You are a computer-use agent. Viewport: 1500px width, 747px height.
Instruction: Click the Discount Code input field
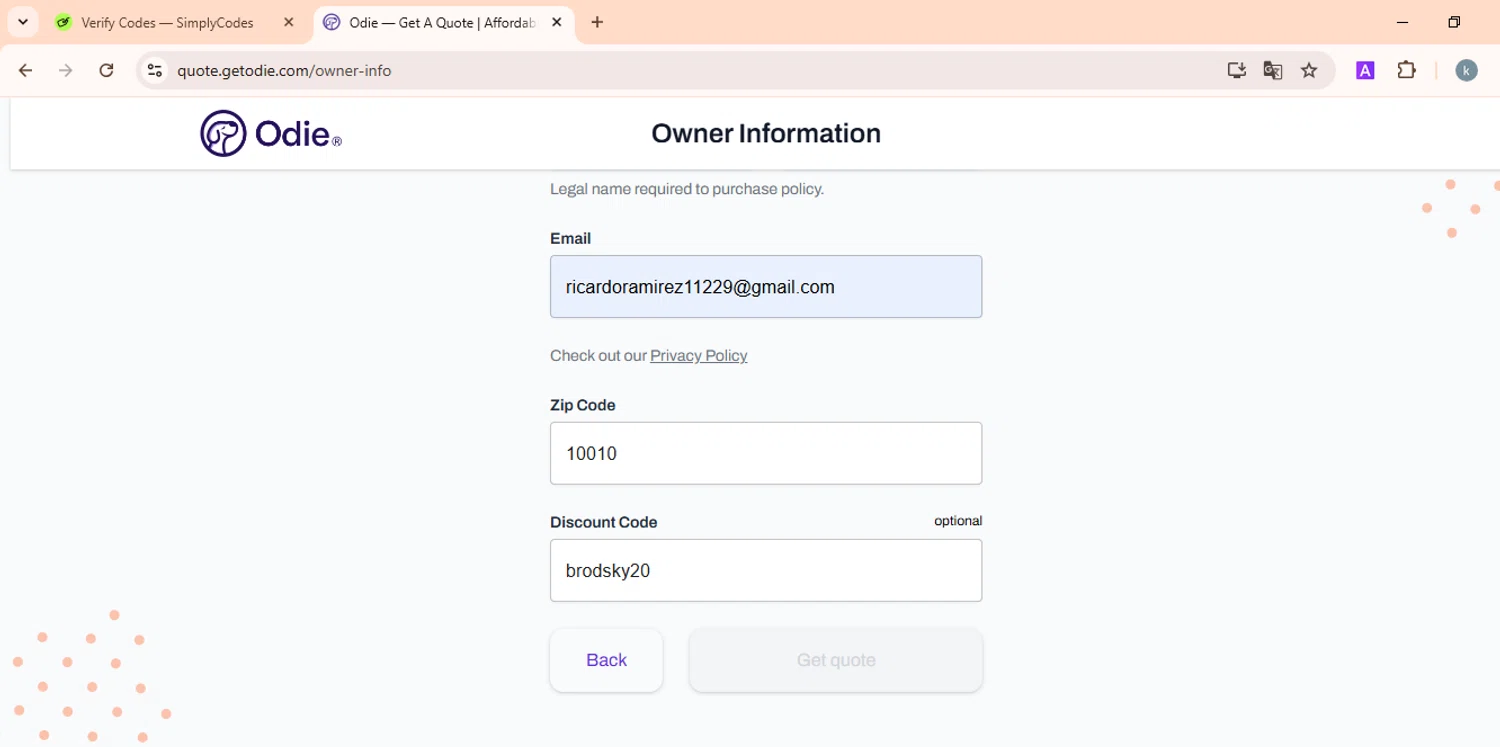[x=766, y=570]
